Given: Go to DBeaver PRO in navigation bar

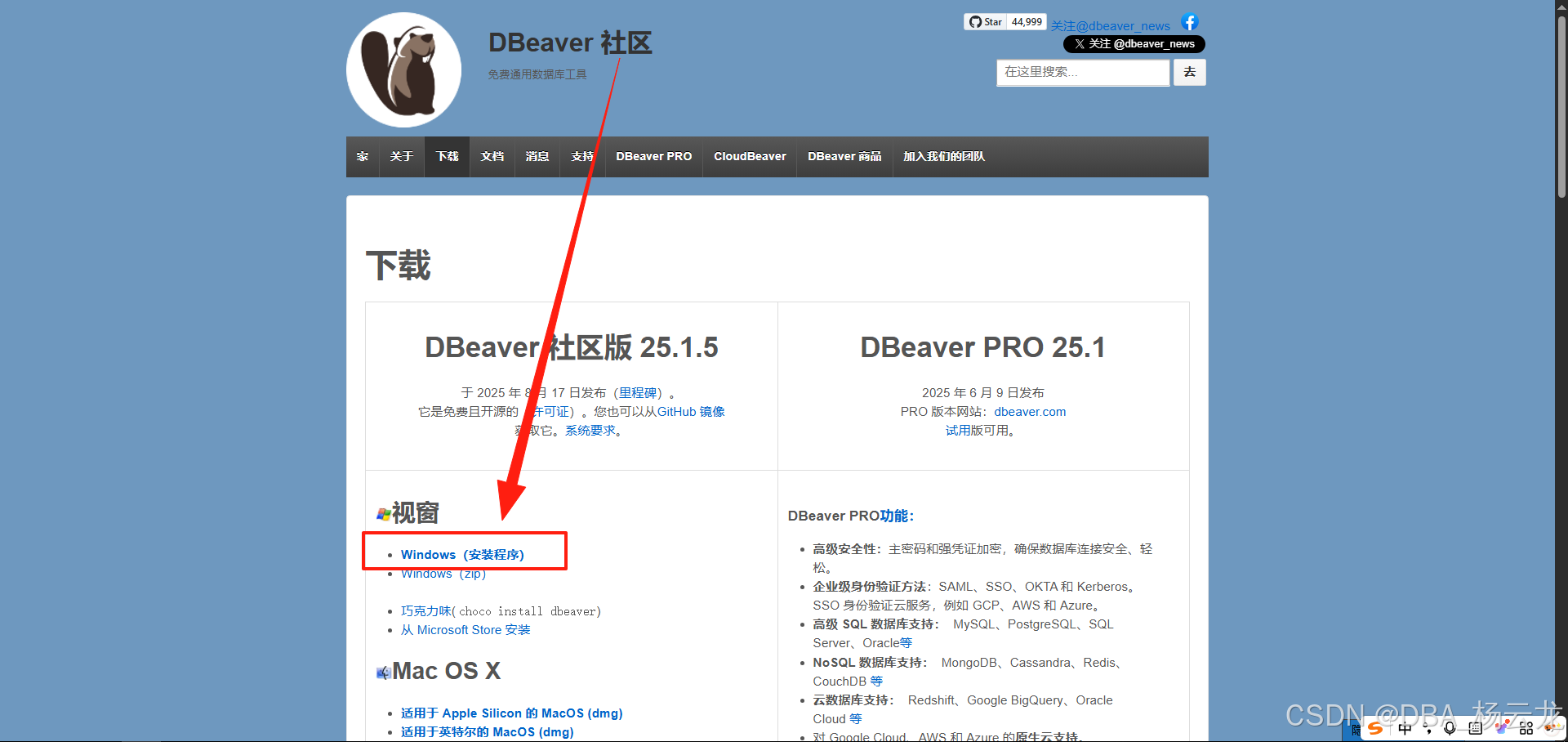Looking at the screenshot, I should pyautogui.click(x=654, y=156).
